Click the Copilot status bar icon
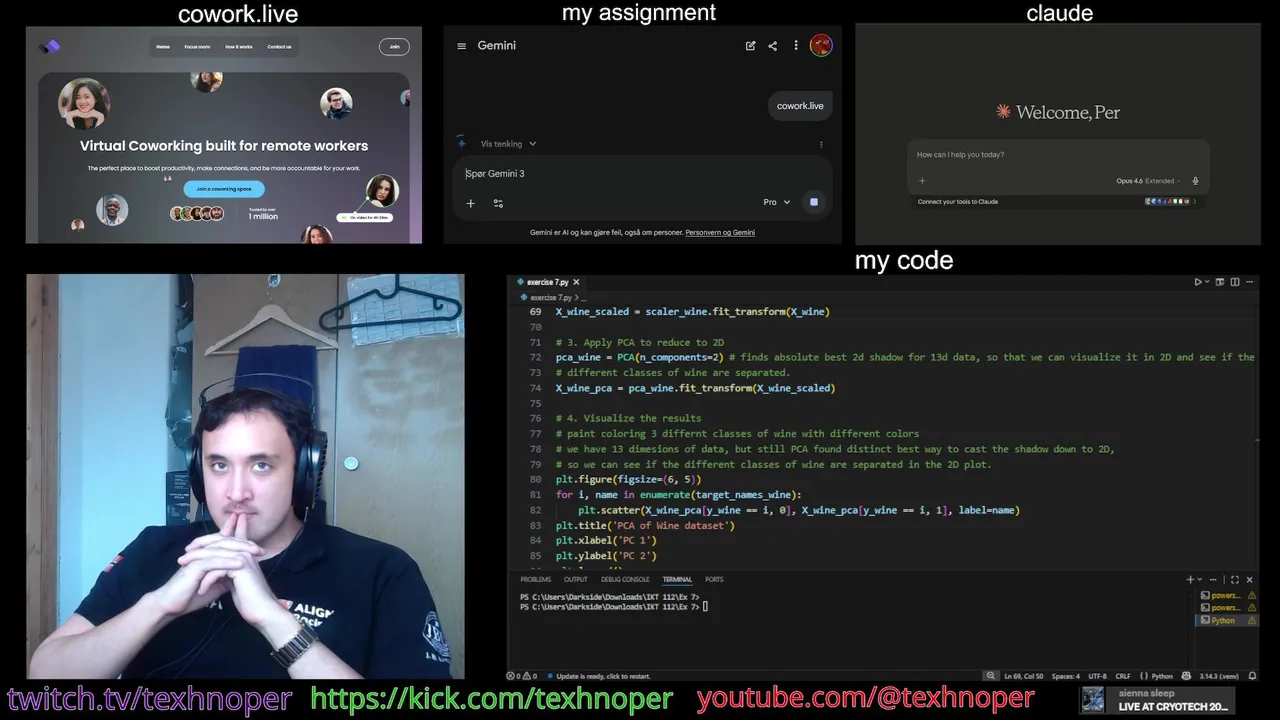1280x720 pixels. pos(1186,677)
